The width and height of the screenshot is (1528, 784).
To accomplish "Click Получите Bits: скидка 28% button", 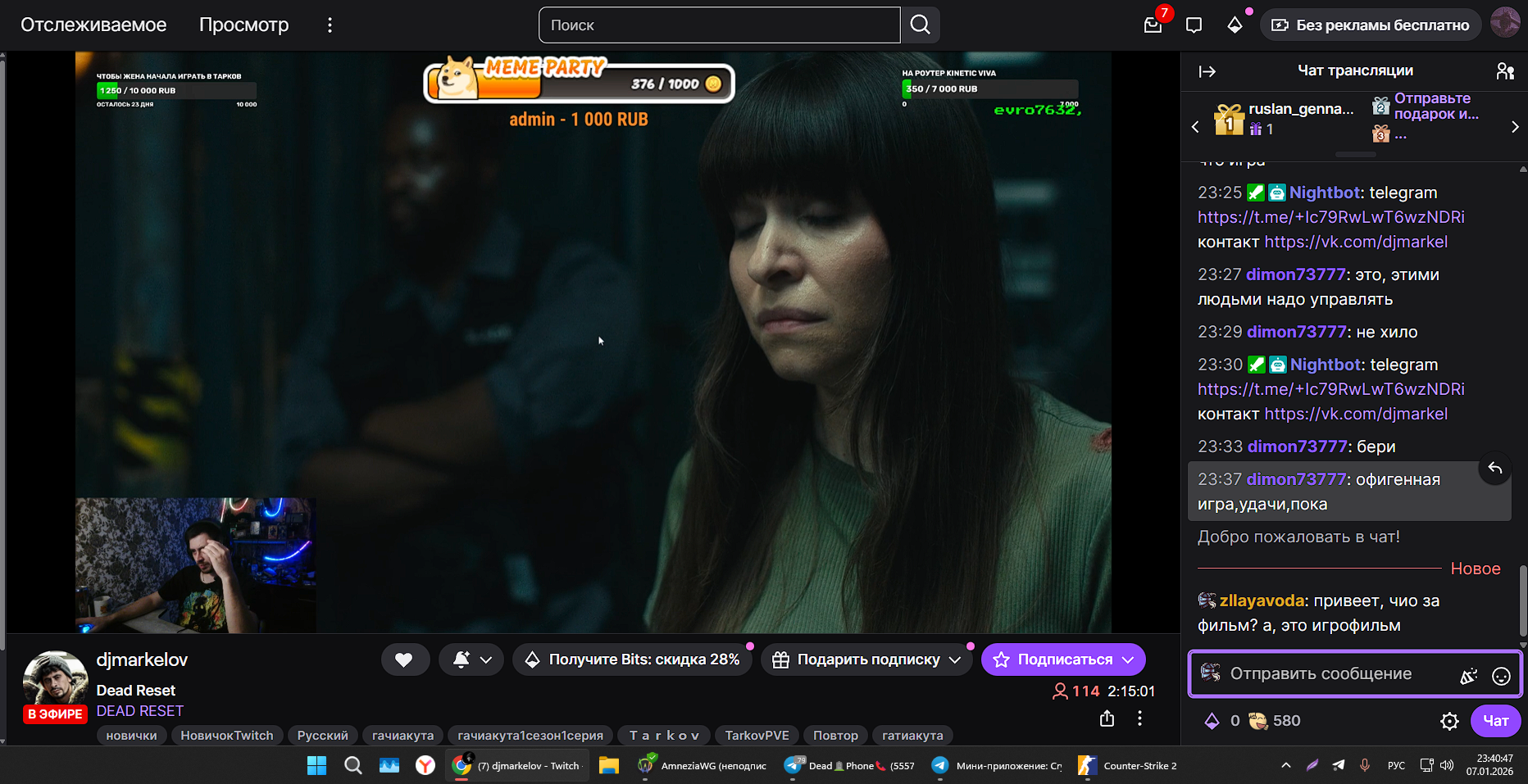I will pos(632,659).
